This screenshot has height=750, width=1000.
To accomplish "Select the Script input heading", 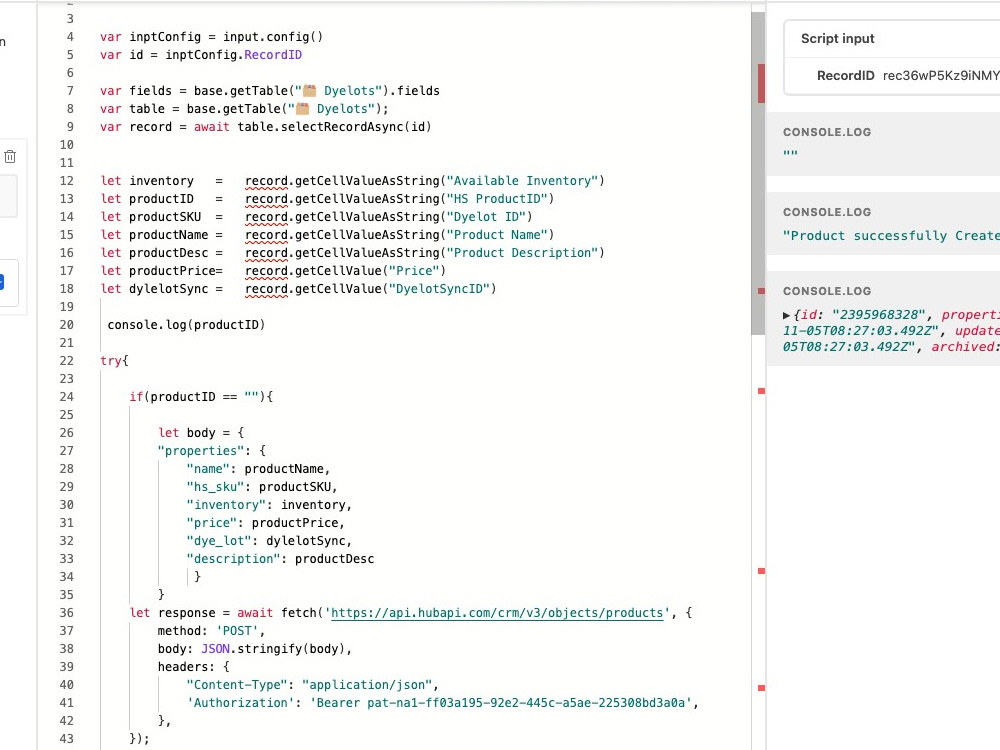I will 837,39.
